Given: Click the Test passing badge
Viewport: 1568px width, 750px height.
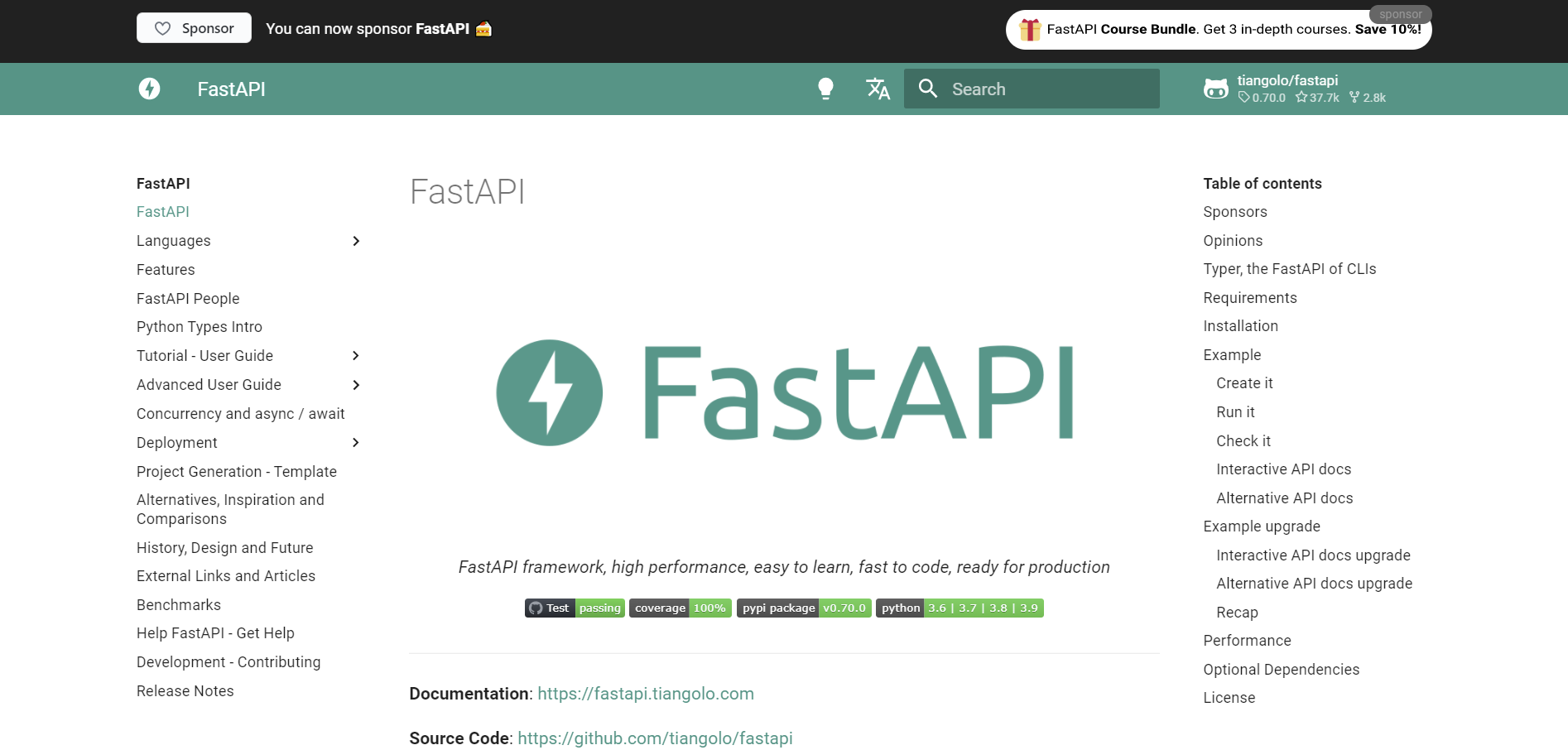Looking at the screenshot, I should tap(575, 608).
